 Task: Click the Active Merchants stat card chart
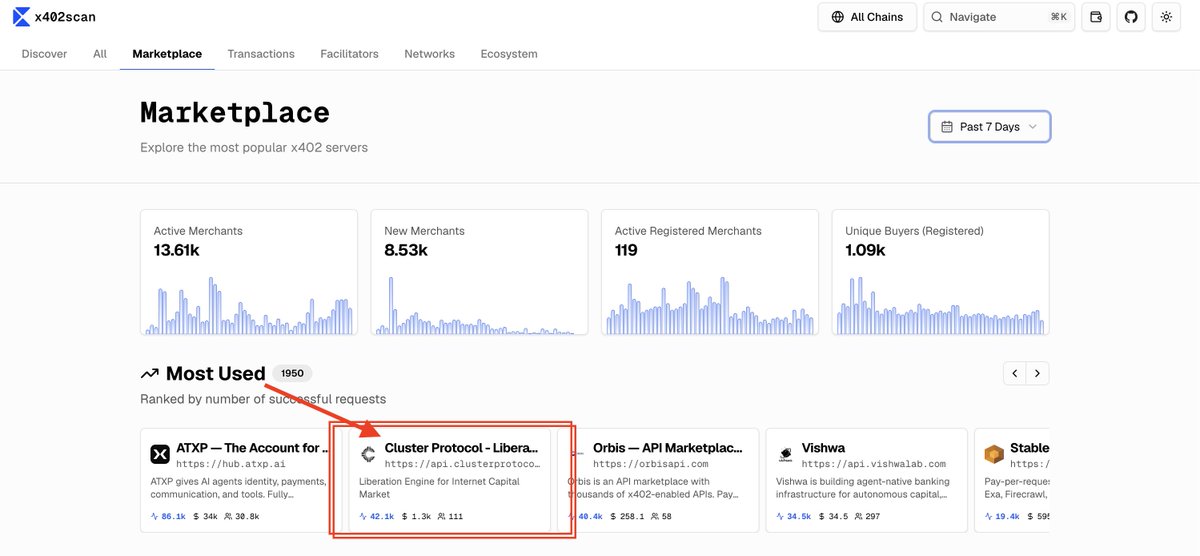tap(249, 304)
